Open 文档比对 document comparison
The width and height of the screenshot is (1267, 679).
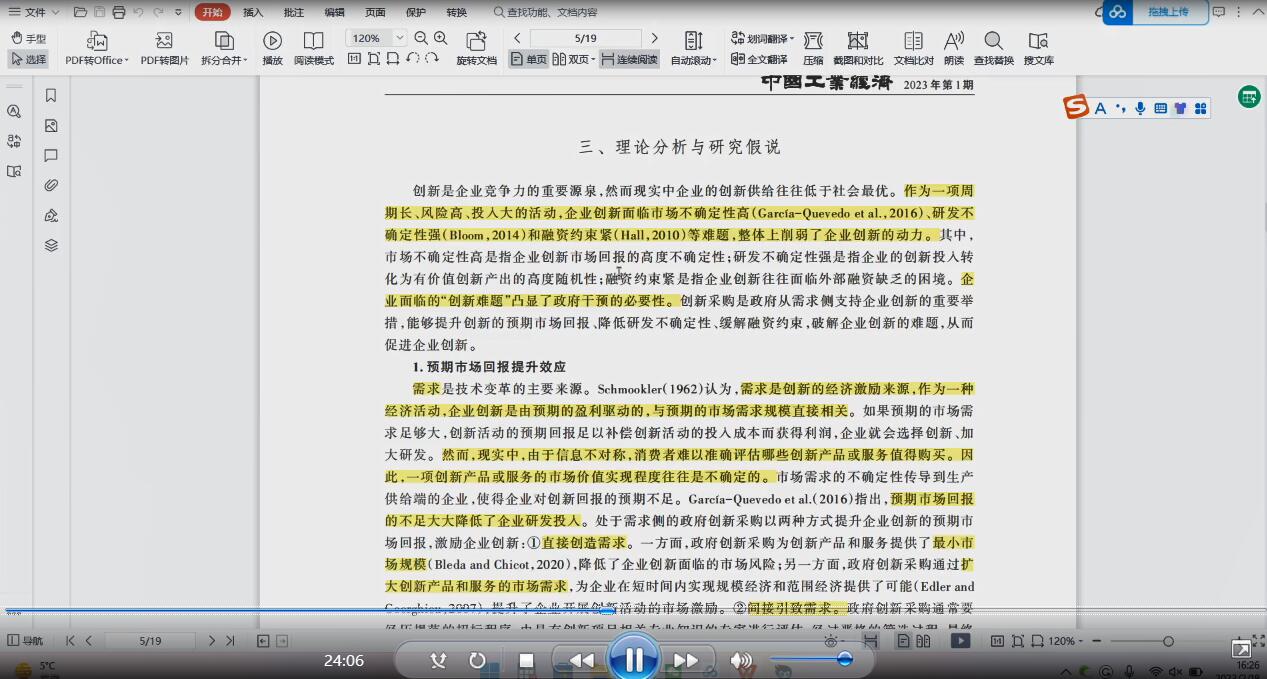(x=913, y=48)
